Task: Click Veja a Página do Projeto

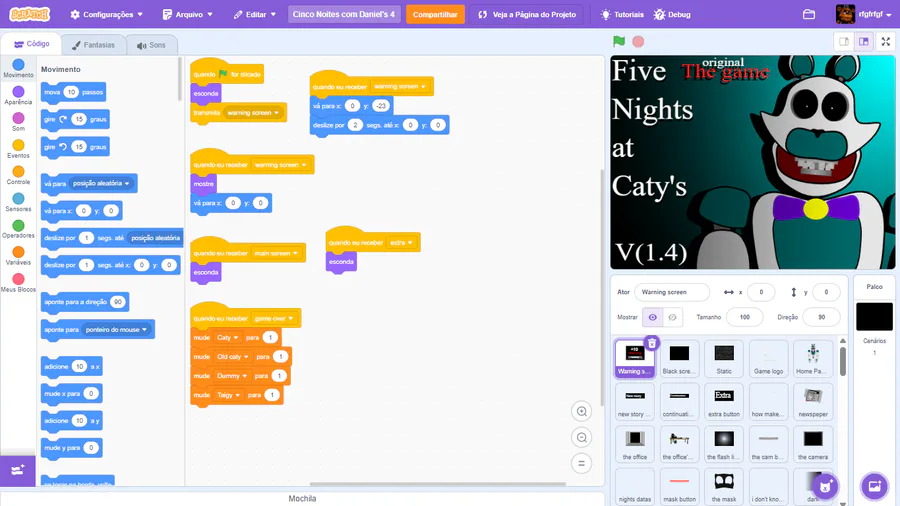Action: click(x=527, y=14)
